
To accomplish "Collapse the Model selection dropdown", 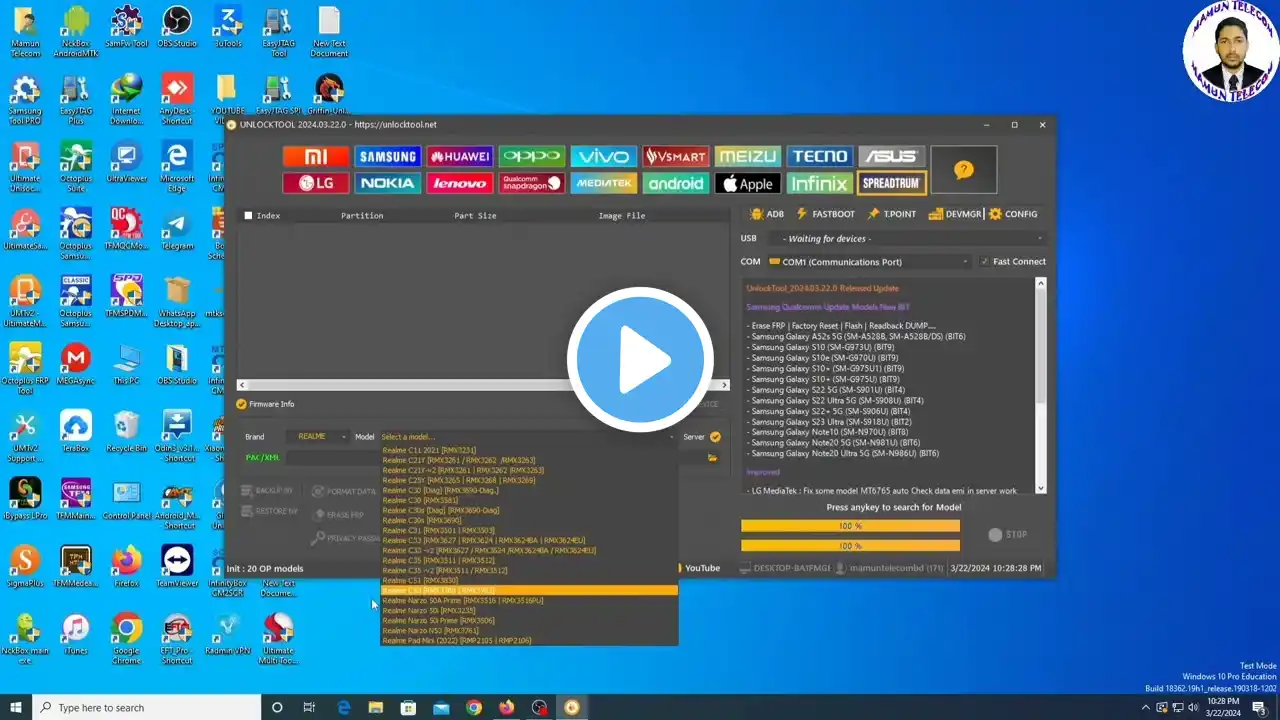I will click(x=672, y=437).
